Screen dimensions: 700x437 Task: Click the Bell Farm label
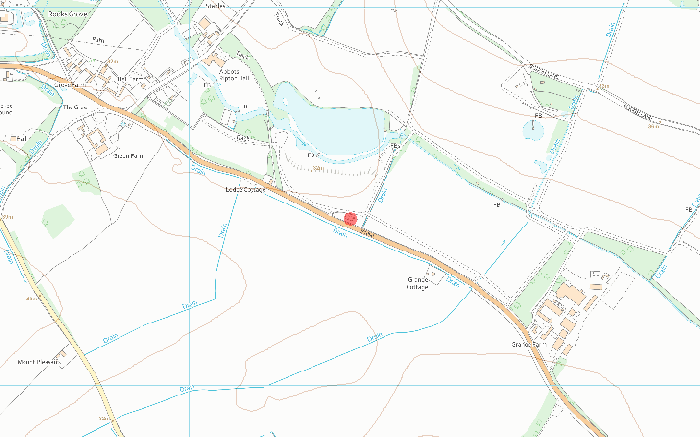point(130,79)
